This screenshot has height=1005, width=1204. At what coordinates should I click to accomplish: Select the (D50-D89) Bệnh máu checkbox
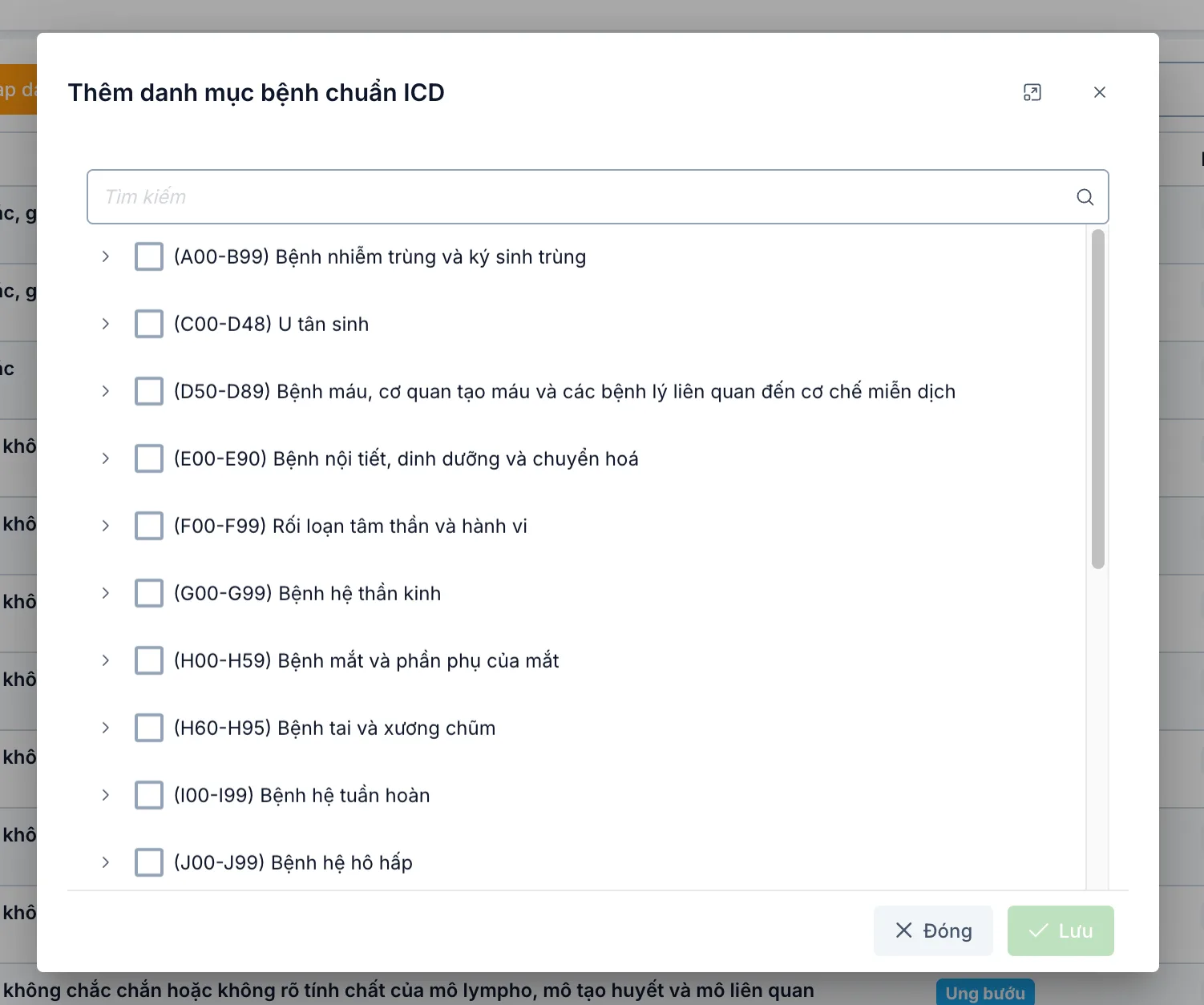(x=149, y=391)
